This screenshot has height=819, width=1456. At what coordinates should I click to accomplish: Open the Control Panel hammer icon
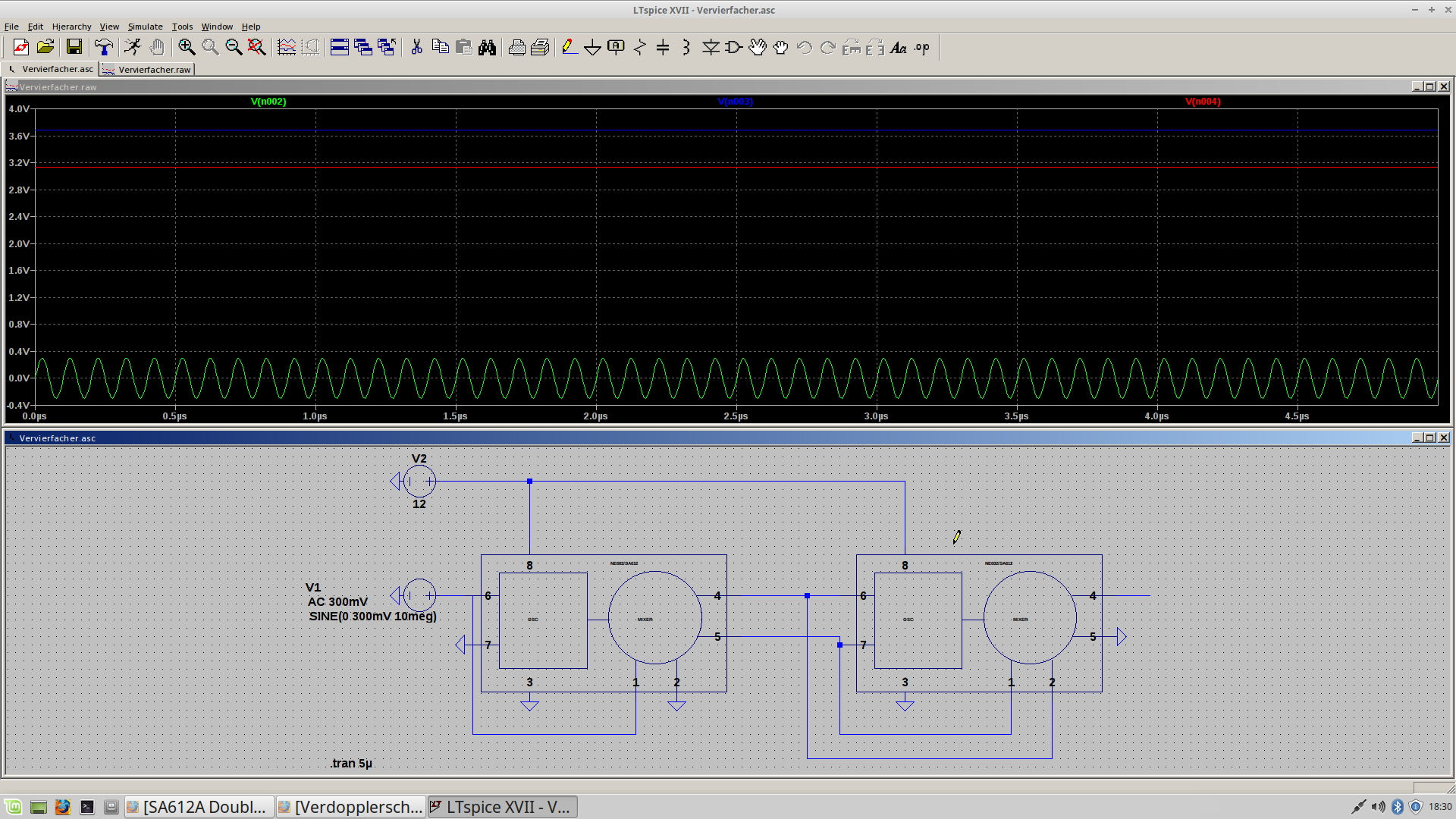coord(104,47)
